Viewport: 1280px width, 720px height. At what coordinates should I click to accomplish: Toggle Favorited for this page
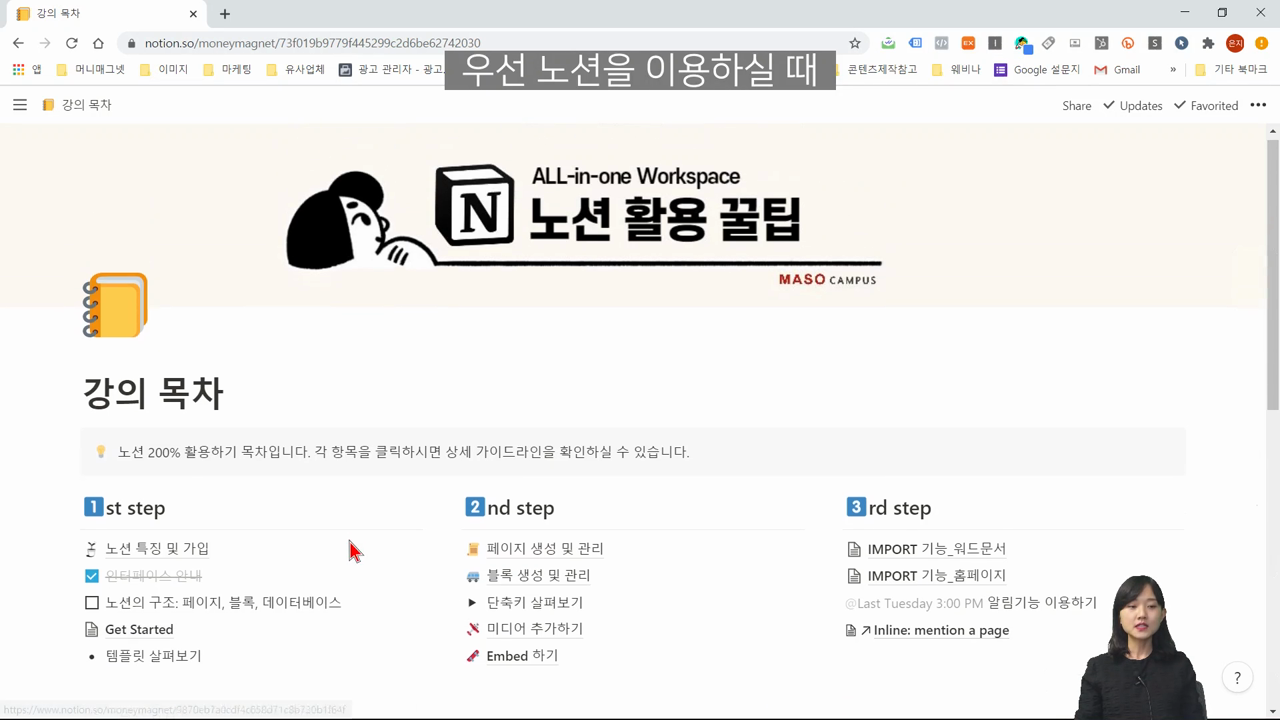pos(1206,105)
